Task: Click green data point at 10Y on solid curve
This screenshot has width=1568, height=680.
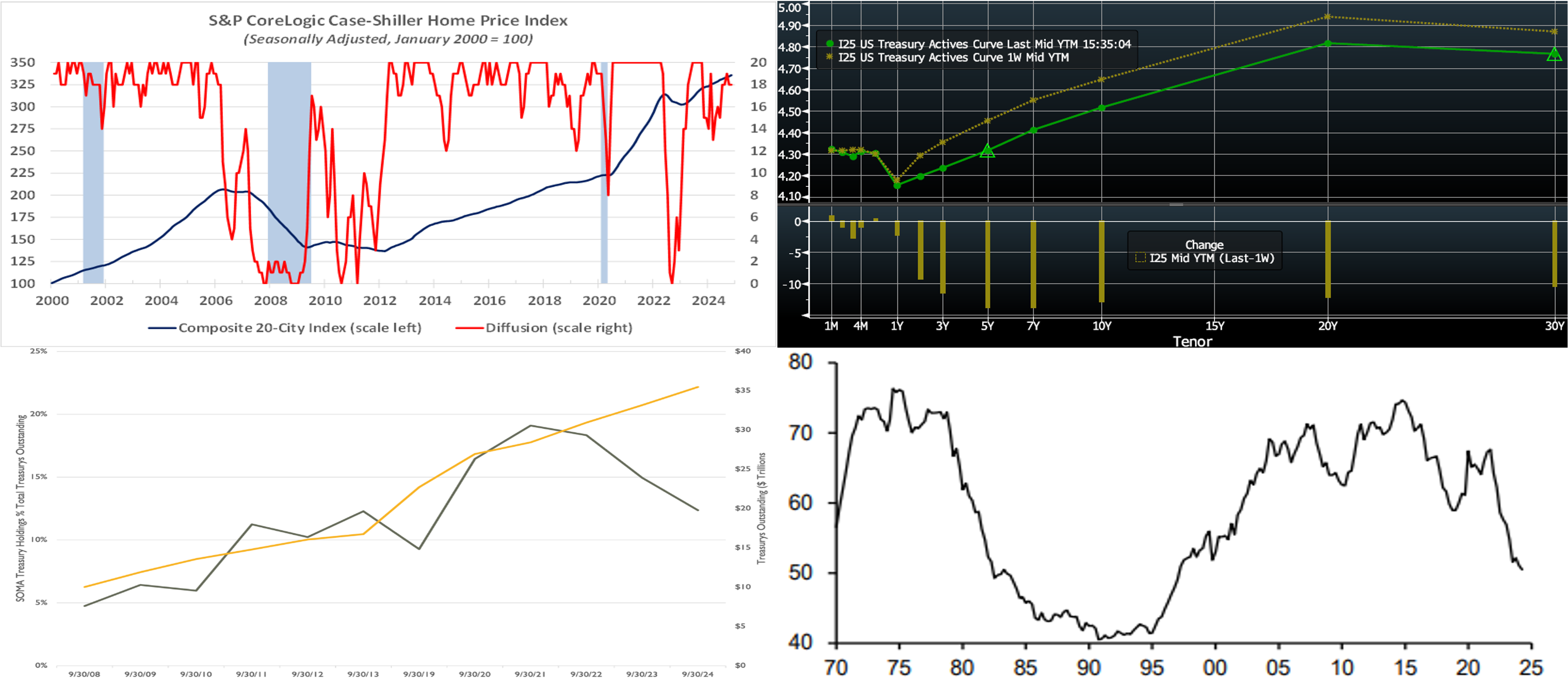Action: coord(1101,108)
